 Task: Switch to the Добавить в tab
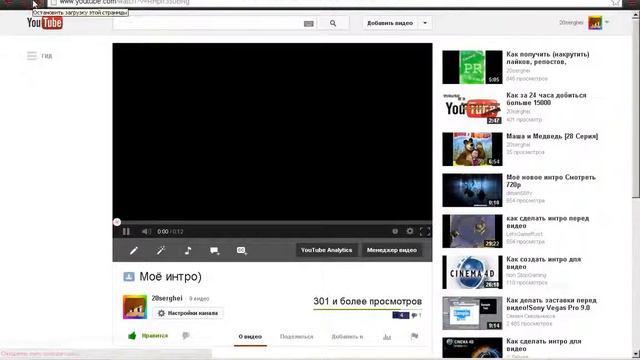(x=347, y=337)
